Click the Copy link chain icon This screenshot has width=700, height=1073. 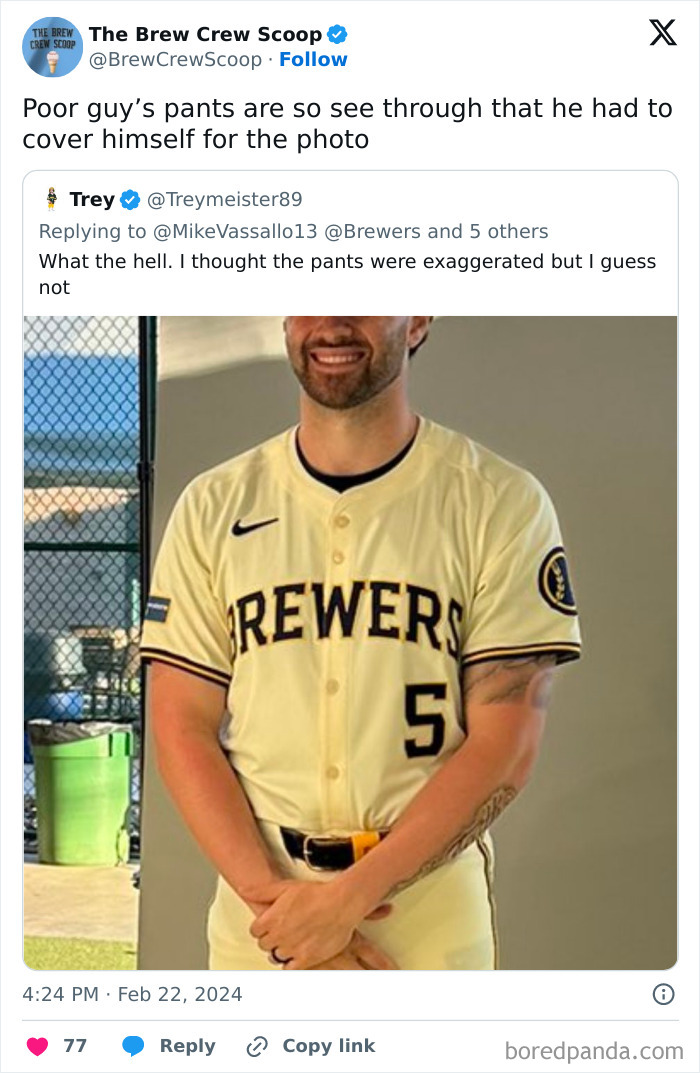(x=259, y=1046)
